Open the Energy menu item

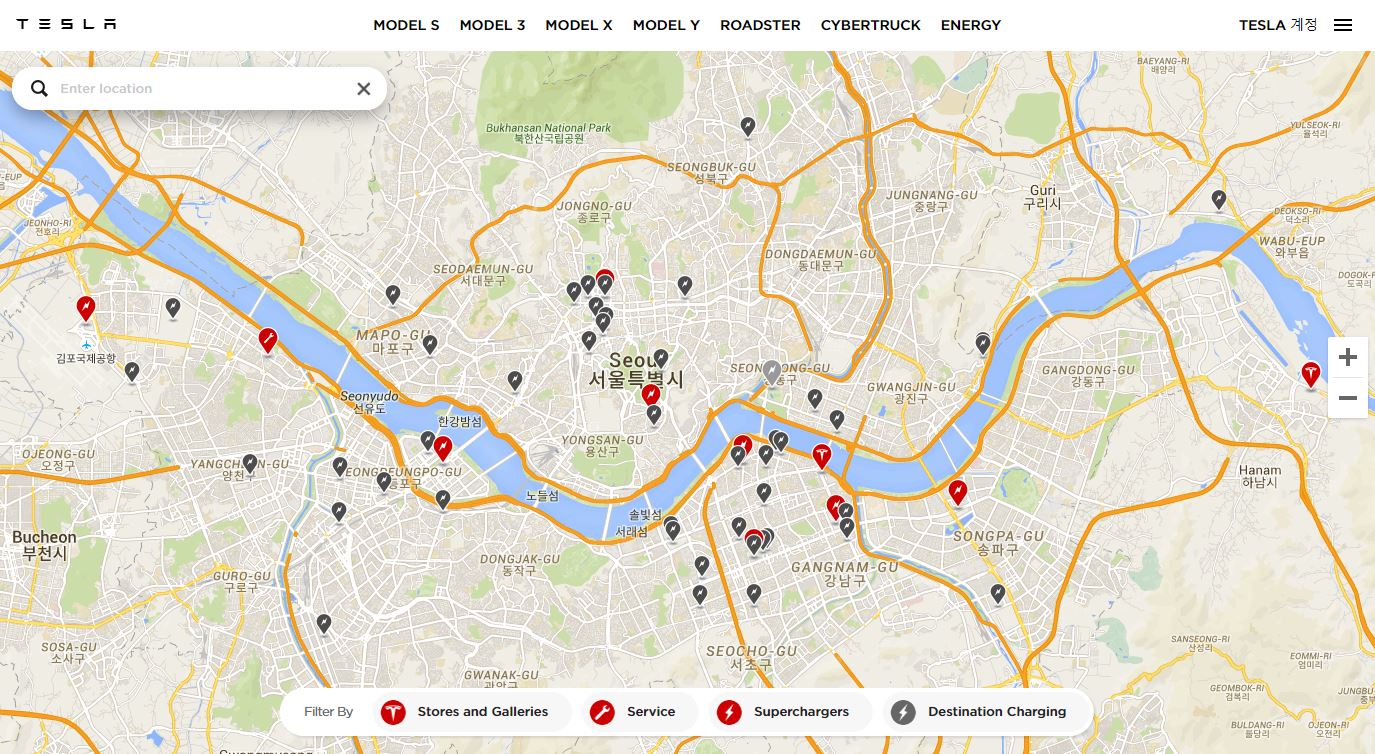tap(971, 25)
